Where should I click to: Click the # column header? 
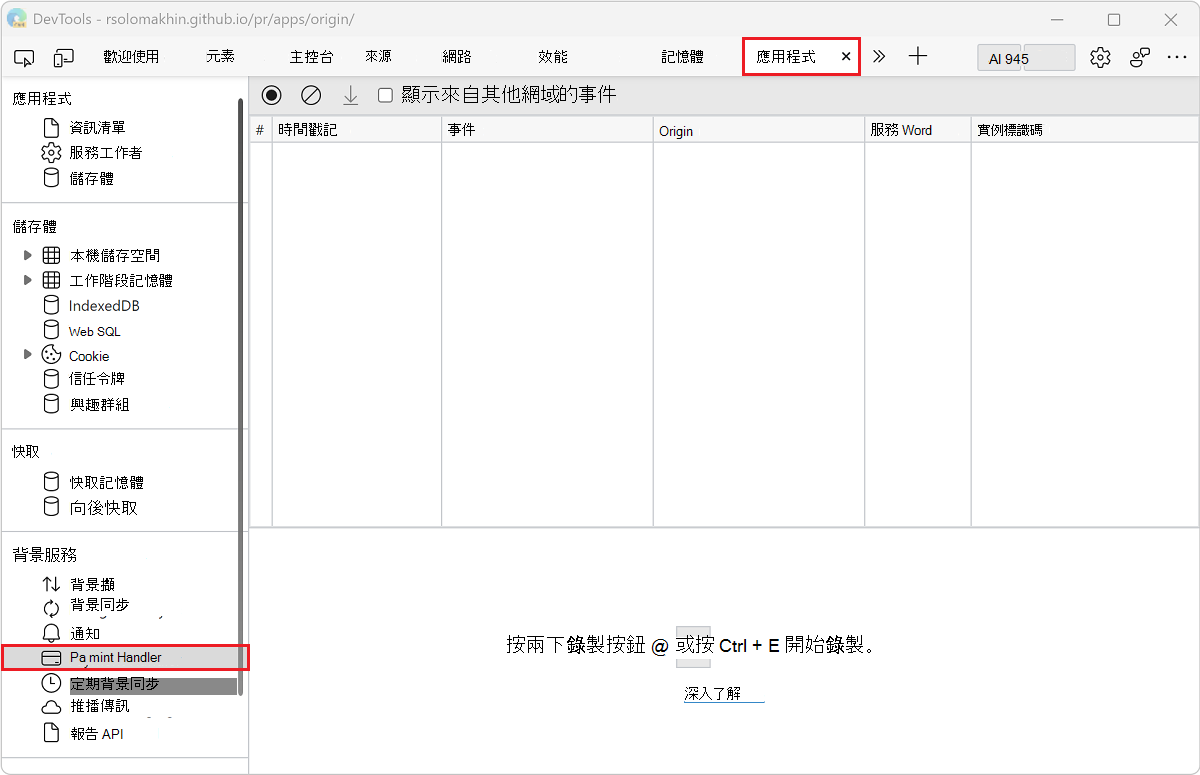click(x=260, y=130)
